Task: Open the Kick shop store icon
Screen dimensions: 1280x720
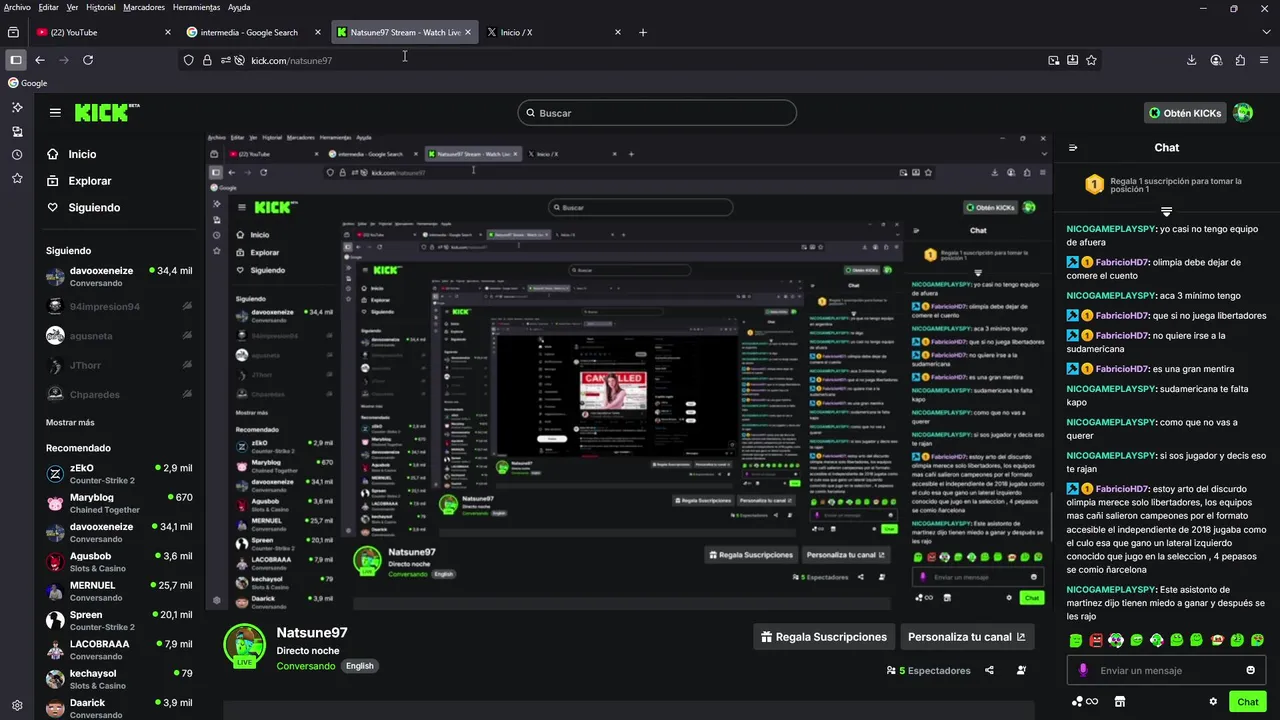Action: tap(1120, 702)
